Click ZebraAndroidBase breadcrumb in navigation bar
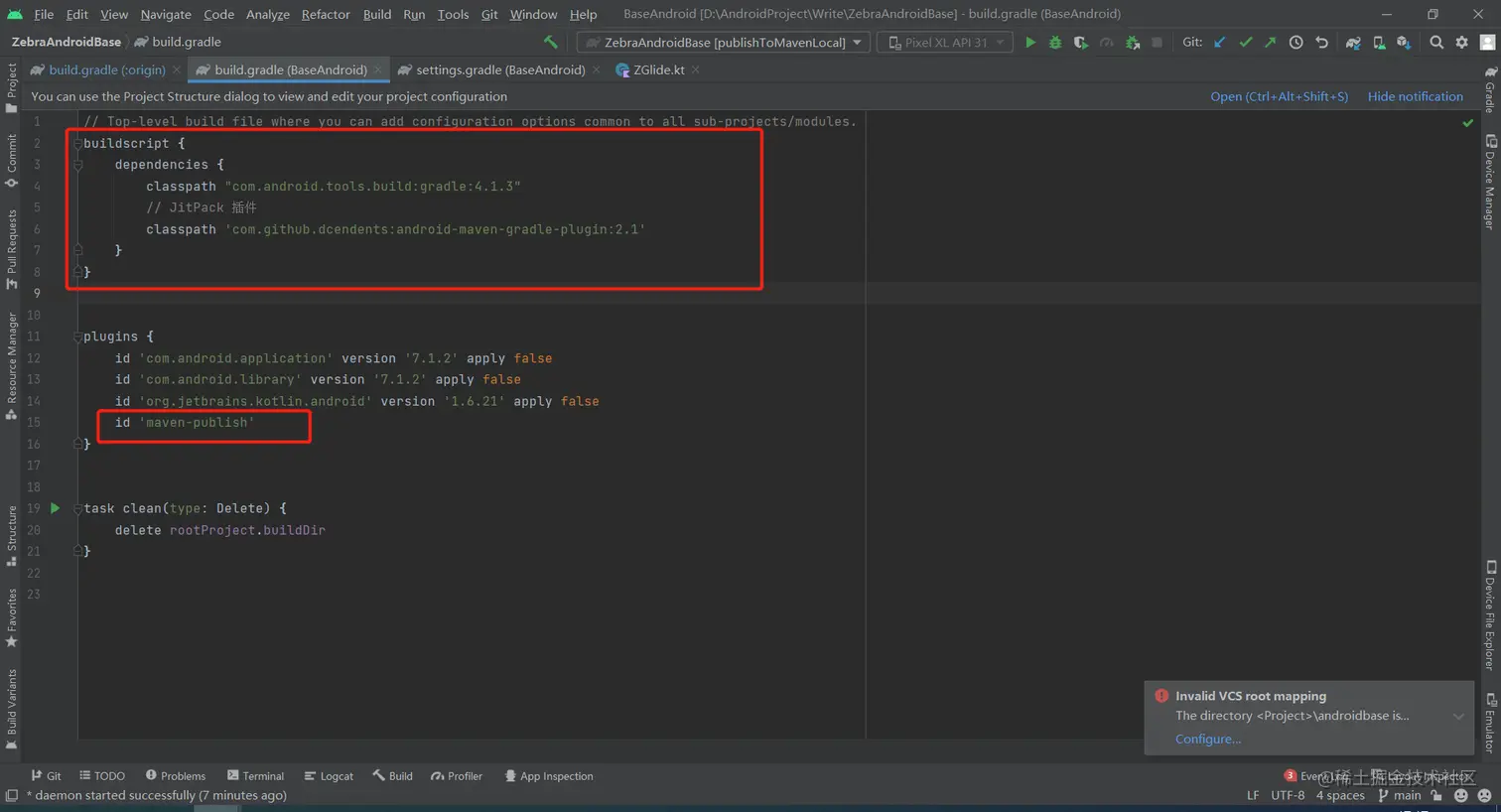Viewport: 1501px width, 812px height. 67,42
